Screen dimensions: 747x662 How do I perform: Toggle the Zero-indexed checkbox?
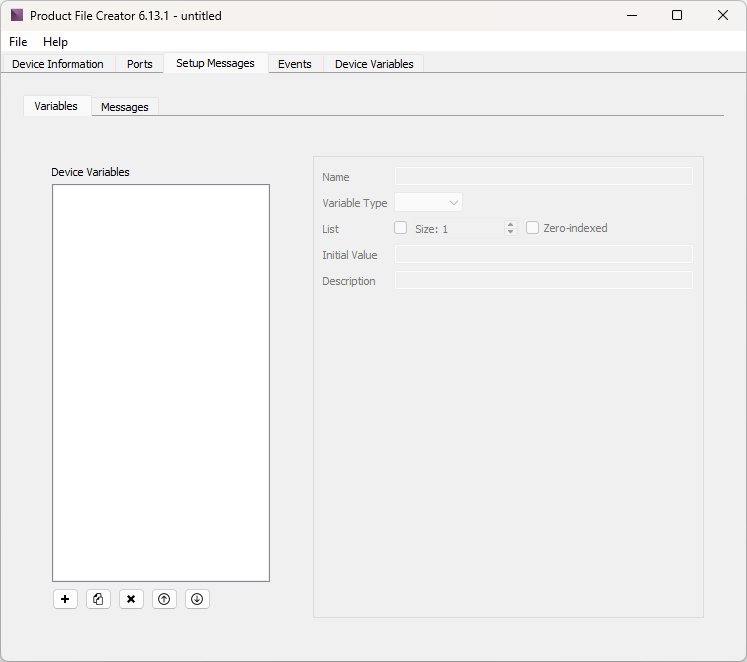[x=532, y=228]
